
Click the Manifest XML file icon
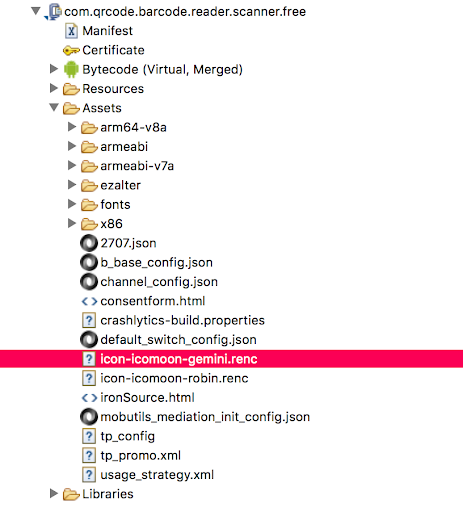point(71,31)
